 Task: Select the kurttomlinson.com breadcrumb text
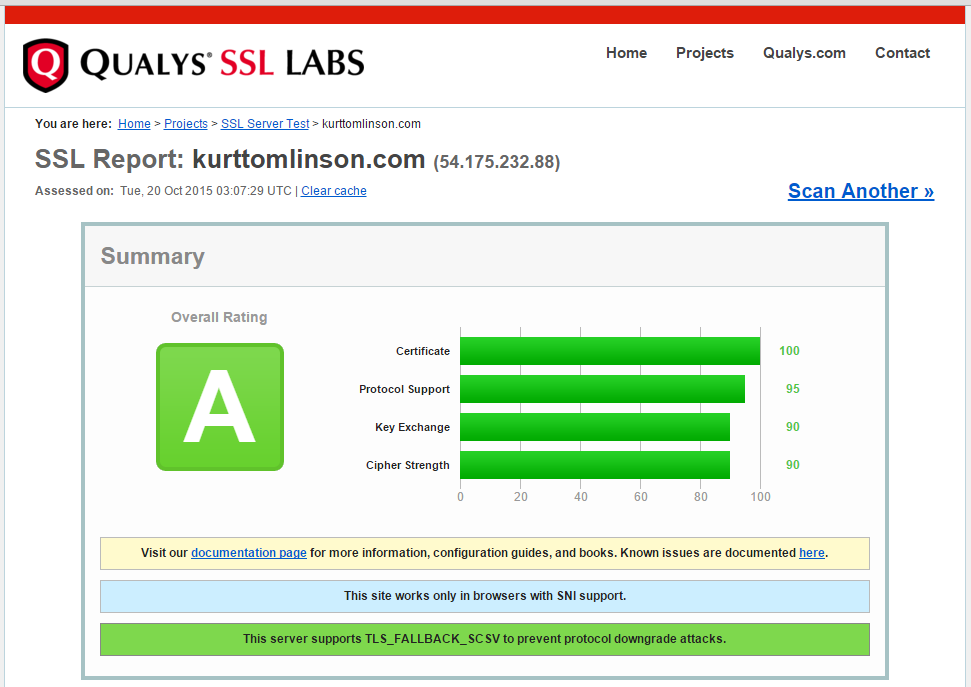pyautogui.click(x=372, y=124)
